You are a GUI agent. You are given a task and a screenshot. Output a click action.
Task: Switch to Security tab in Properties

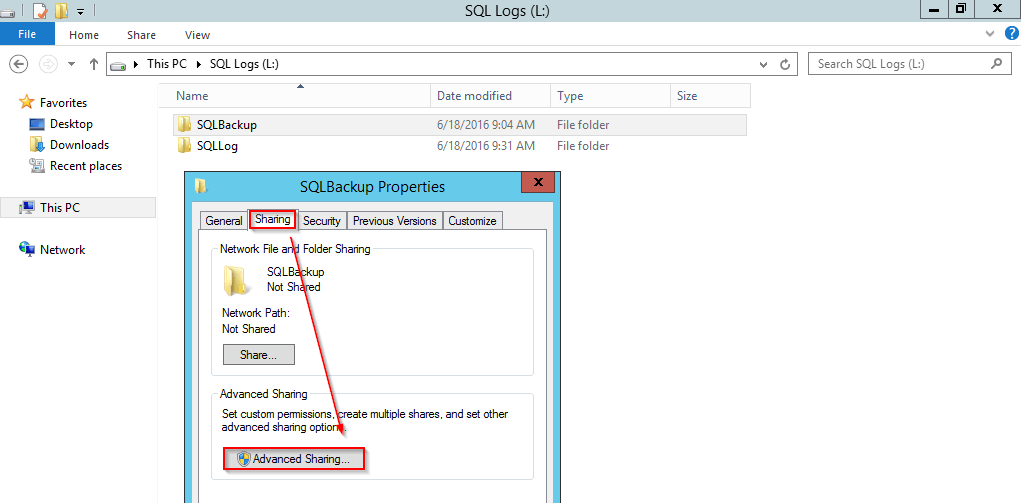(x=322, y=221)
